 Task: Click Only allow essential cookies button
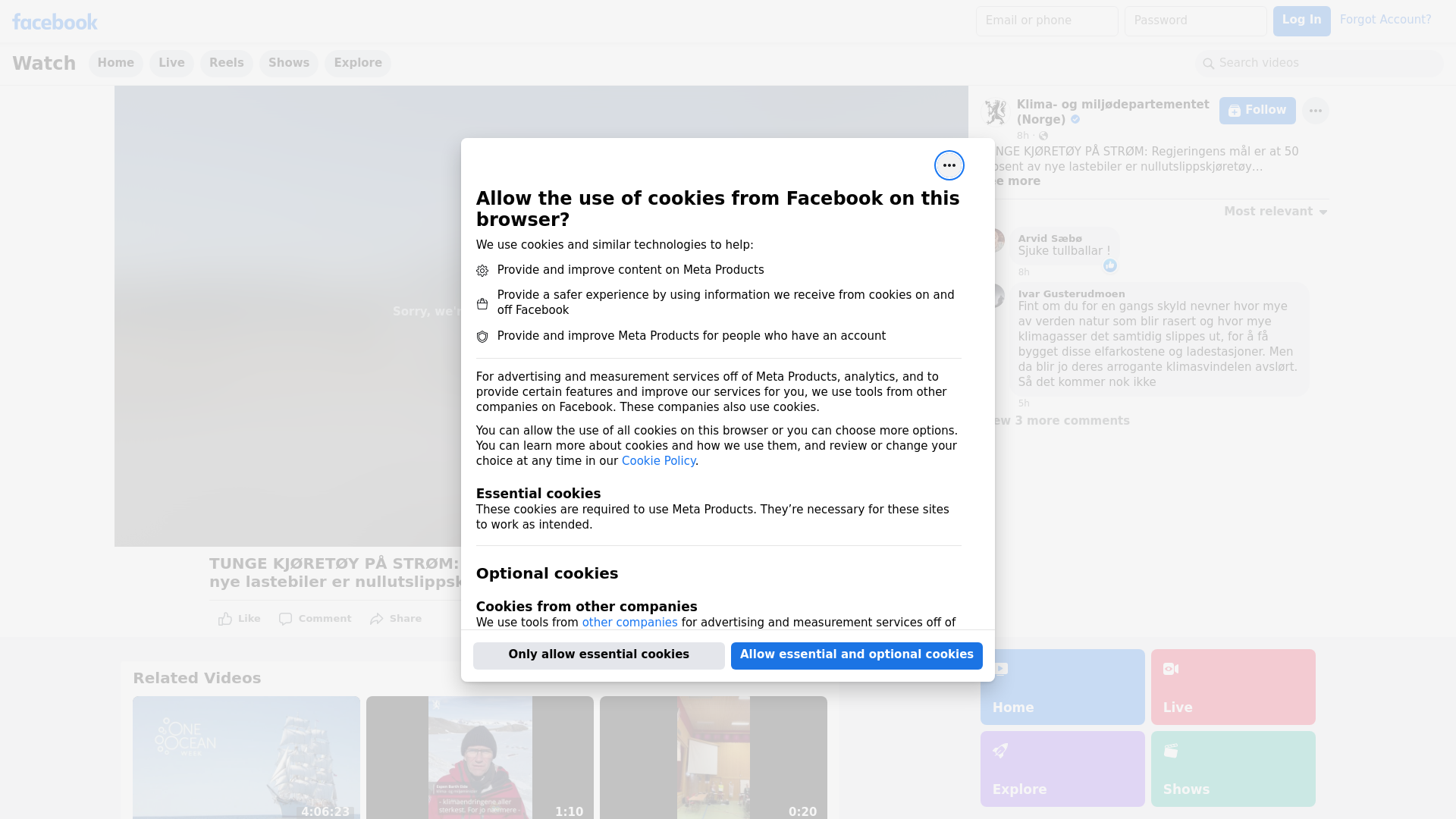coord(598,655)
